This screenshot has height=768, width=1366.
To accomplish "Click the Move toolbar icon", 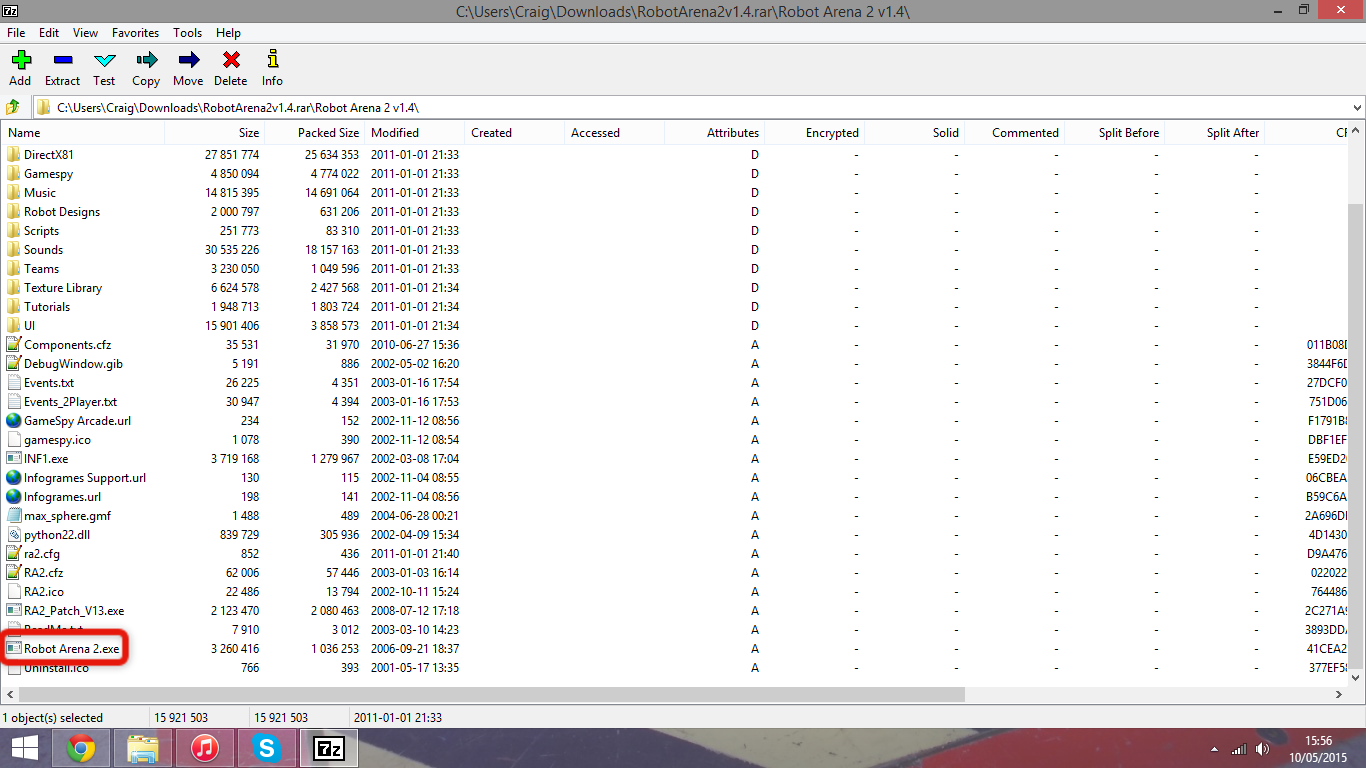I will click(x=188, y=60).
